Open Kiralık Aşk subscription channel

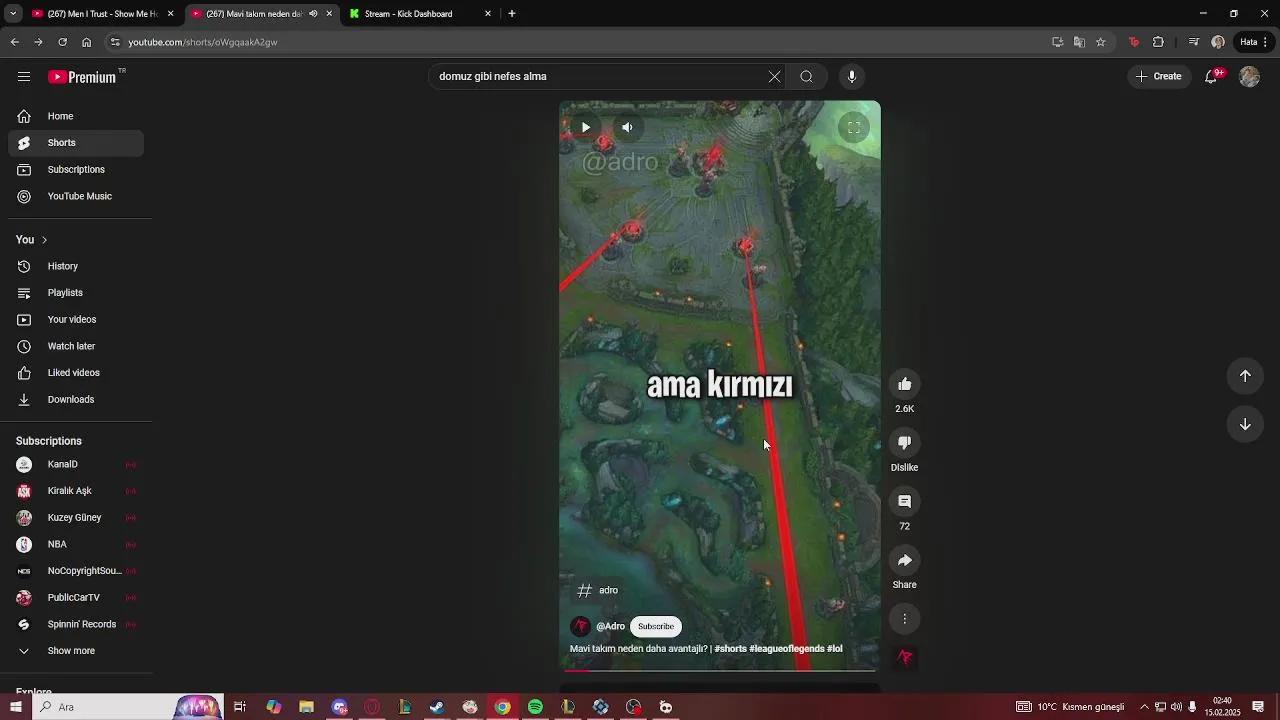coord(76,491)
